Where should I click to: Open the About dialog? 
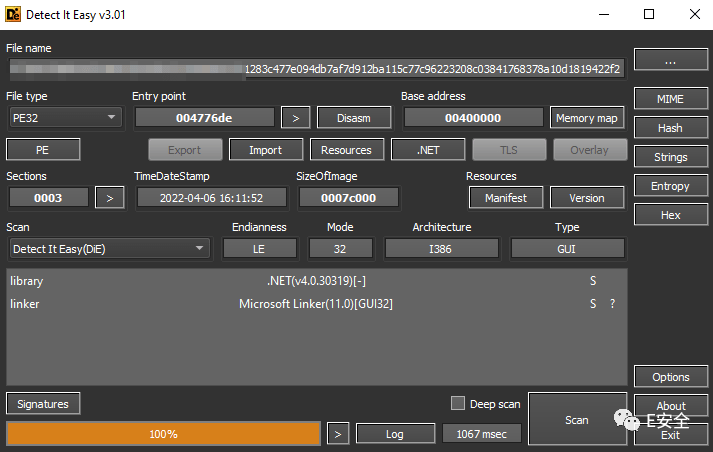[x=671, y=404]
